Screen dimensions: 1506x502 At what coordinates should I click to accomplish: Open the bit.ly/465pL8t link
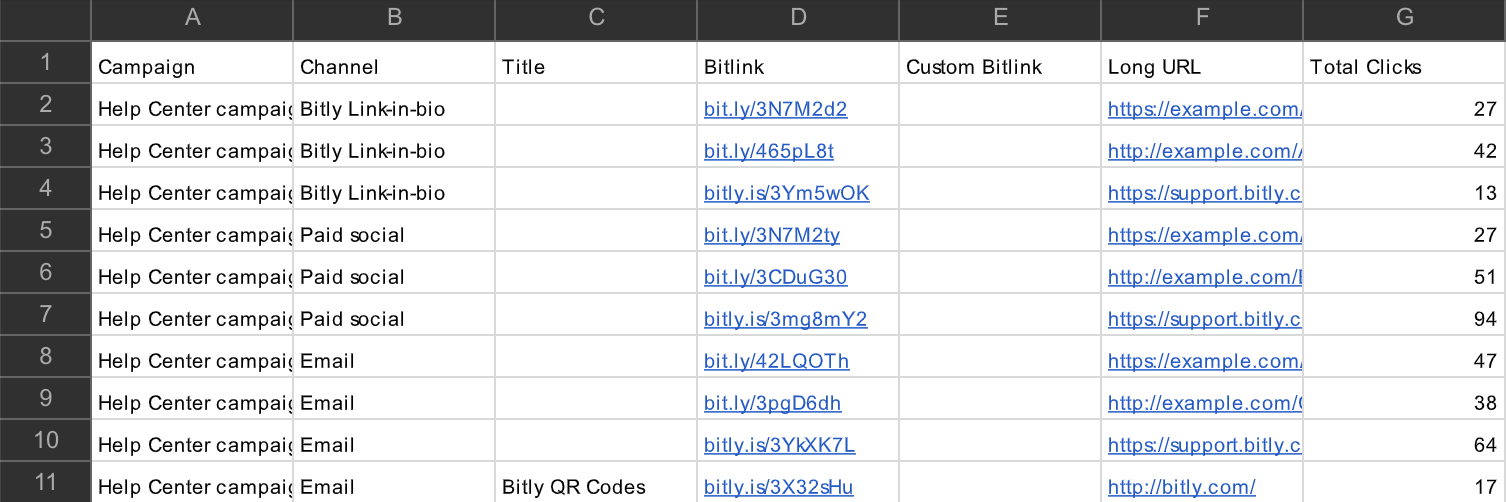coord(768,151)
